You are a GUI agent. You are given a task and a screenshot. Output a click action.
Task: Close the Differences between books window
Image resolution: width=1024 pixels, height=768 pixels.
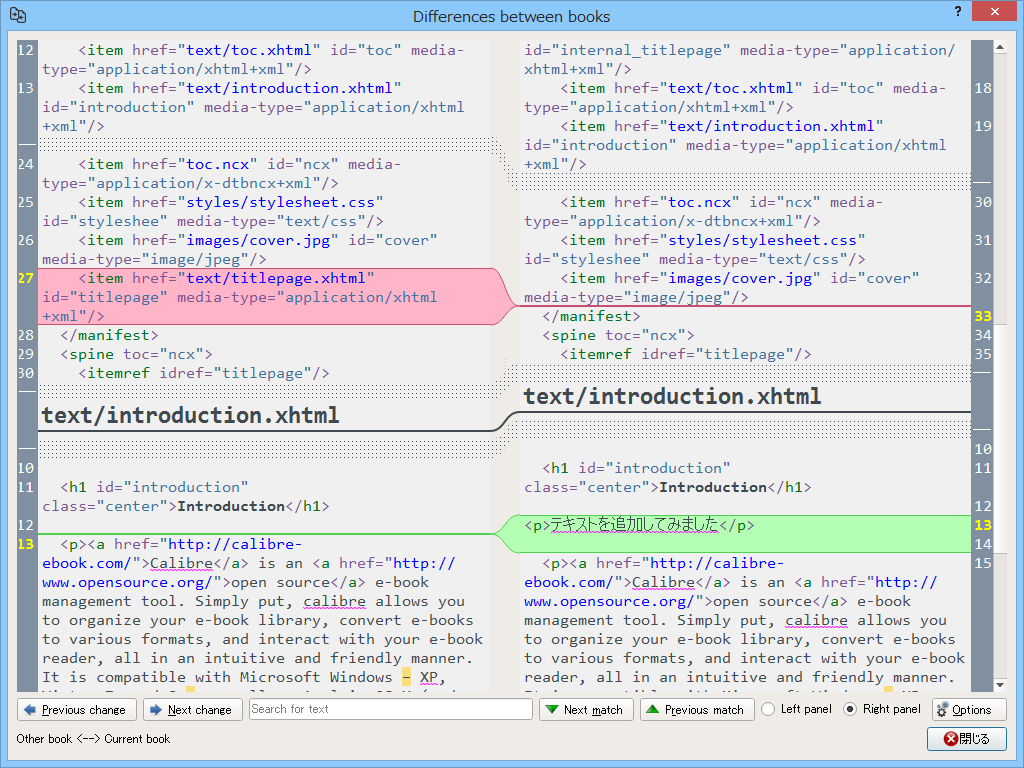(994, 11)
